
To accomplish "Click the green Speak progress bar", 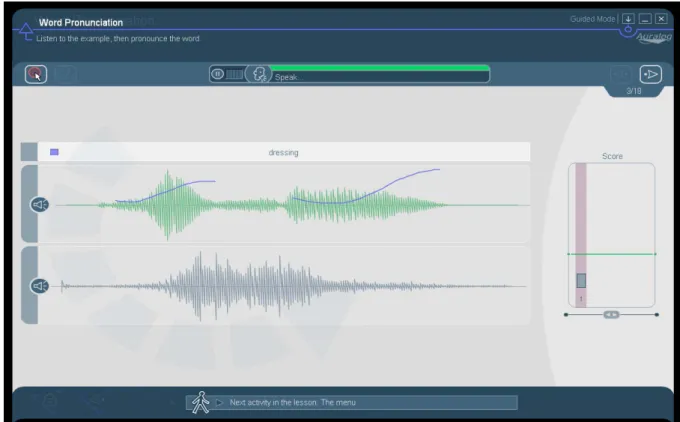I will click(x=380, y=68).
